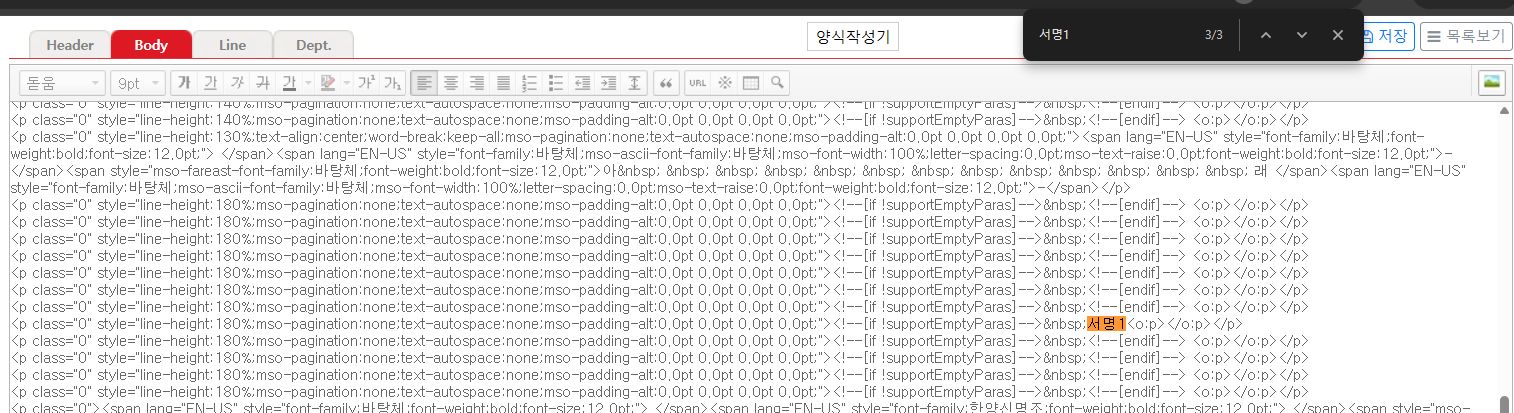1514x413 pixels.
Task: Switch to the Header tab
Action: click(69, 45)
